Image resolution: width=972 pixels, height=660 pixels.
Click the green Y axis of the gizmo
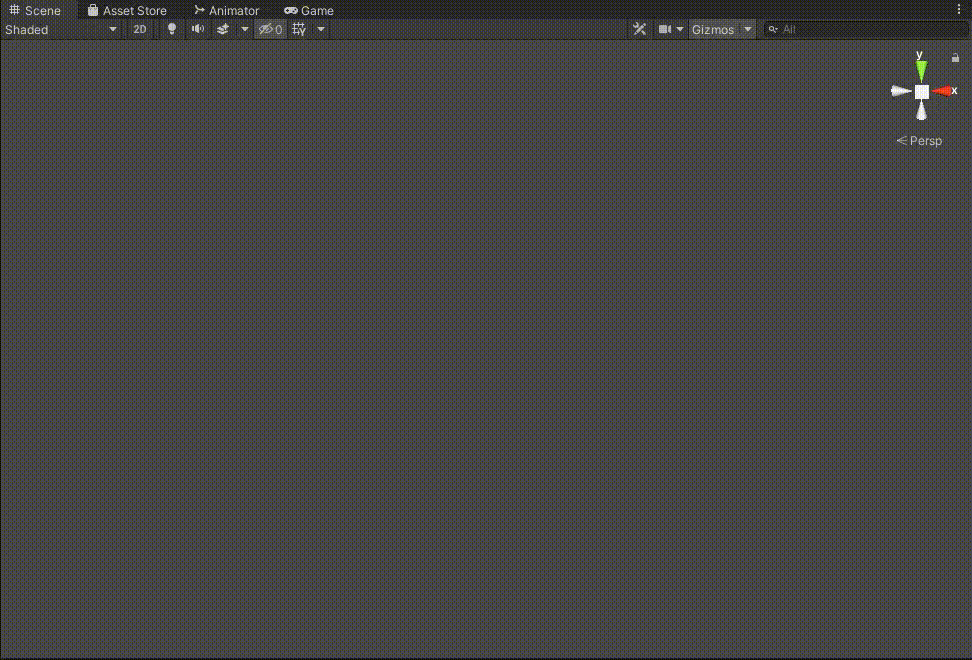coord(919,68)
